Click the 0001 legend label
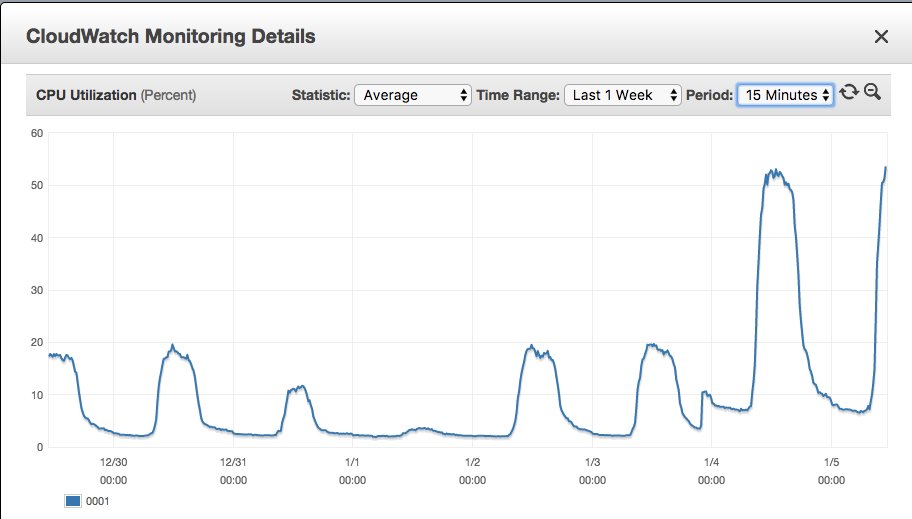Image resolution: width=912 pixels, height=519 pixels. coord(97,501)
